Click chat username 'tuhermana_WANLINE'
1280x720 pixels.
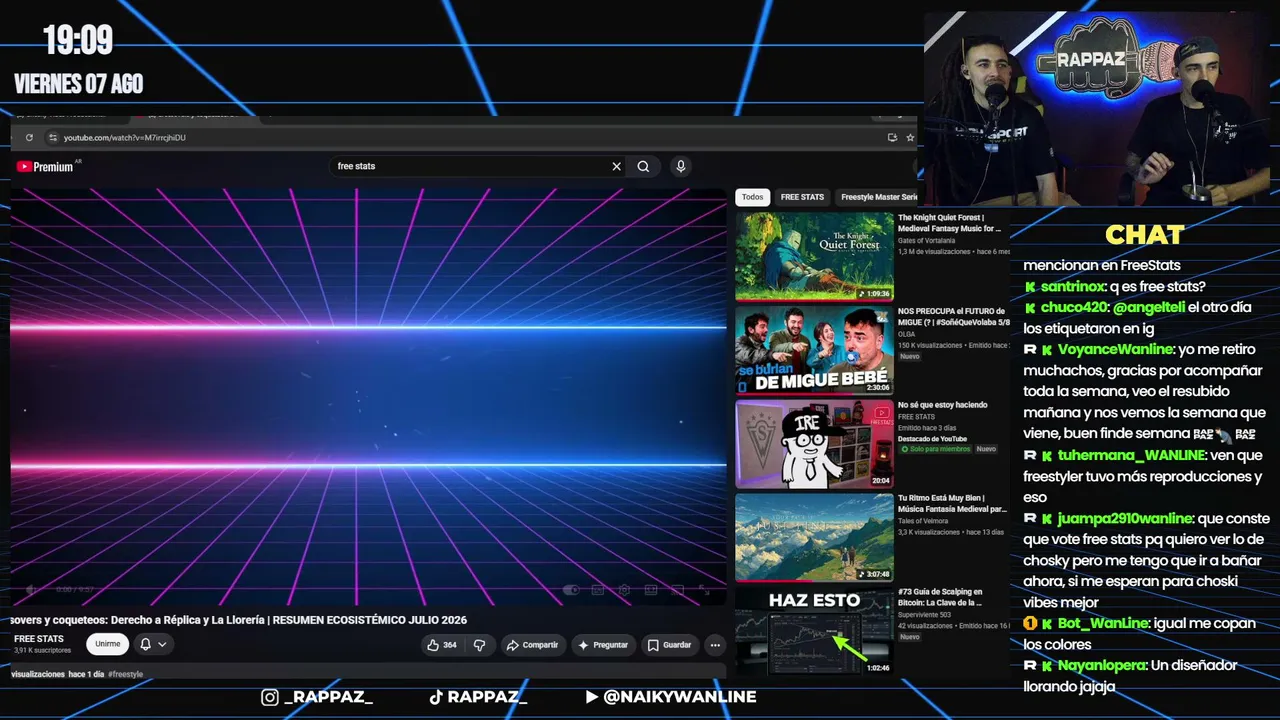tap(1131, 456)
